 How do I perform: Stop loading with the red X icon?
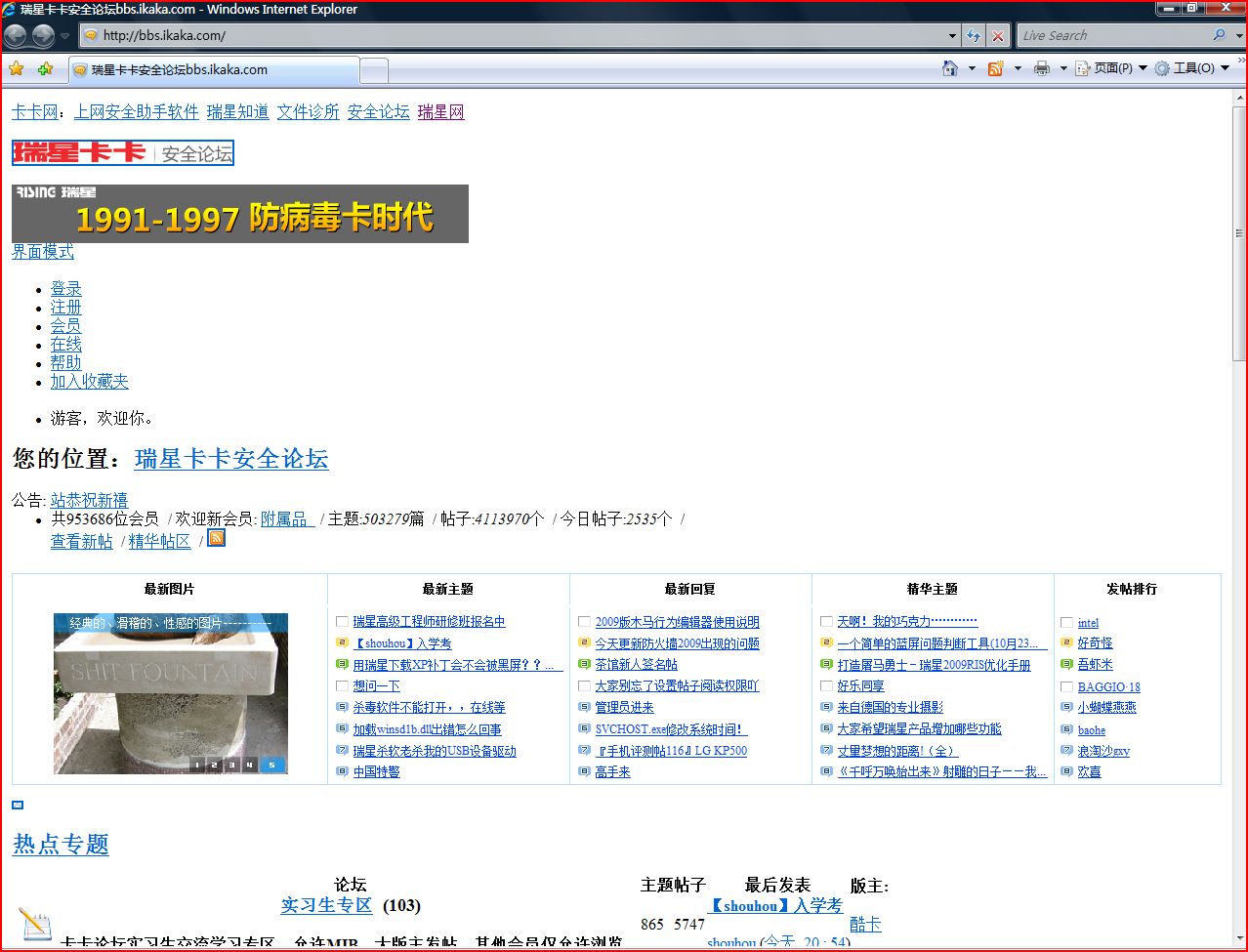pos(997,35)
